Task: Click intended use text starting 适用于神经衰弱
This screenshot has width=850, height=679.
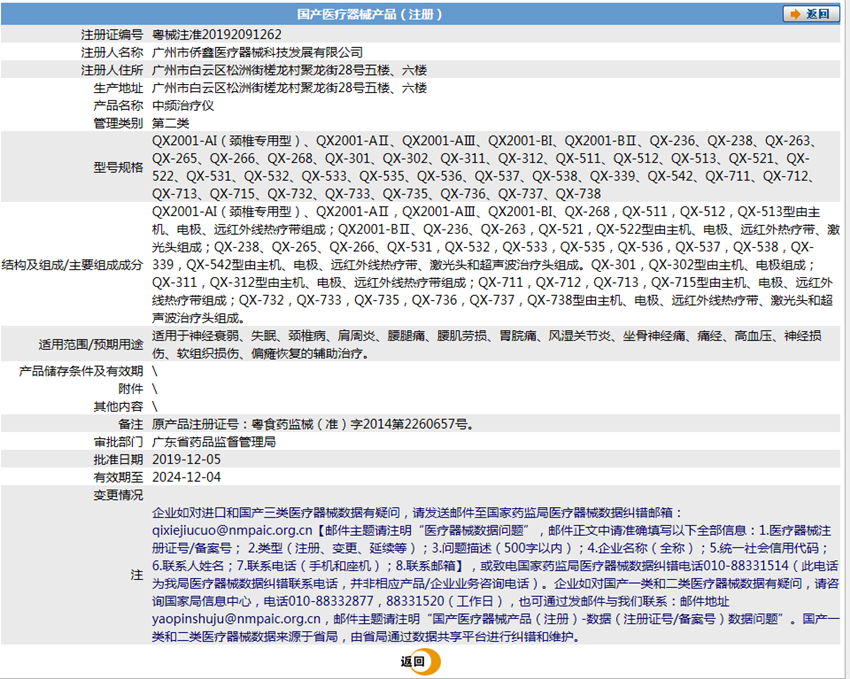Action: point(487,345)
